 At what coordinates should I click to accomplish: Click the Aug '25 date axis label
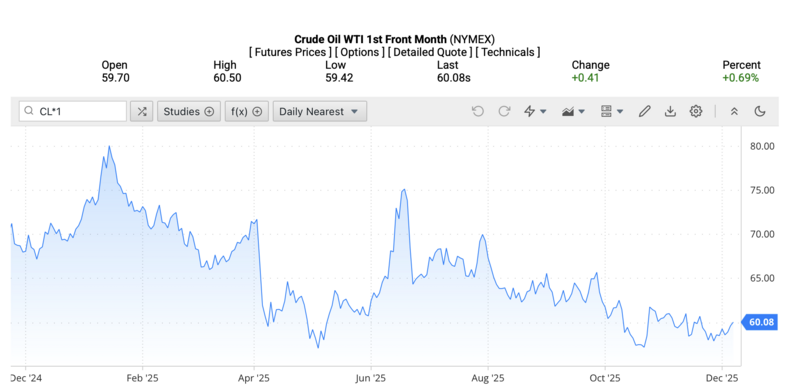488,378
